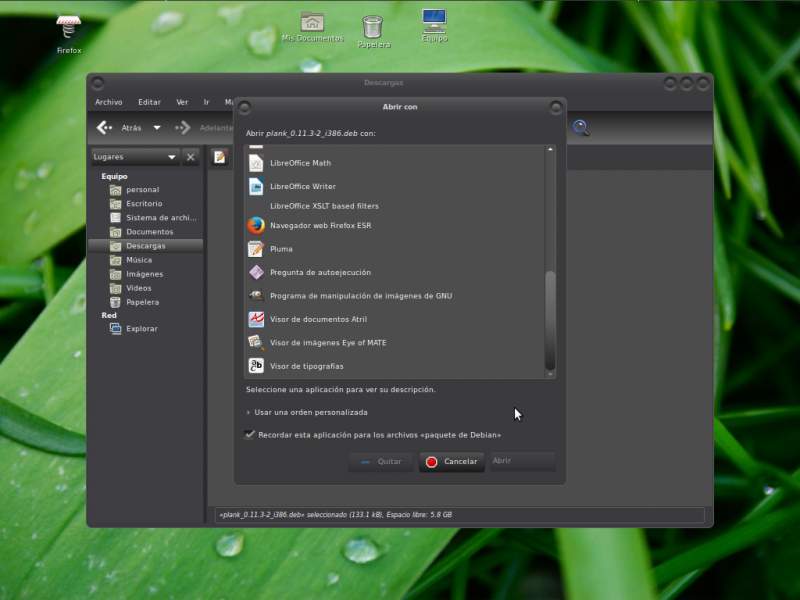Image resolution: width=800 pixels, height=600 pixels.
Task: Toggle Recordar esta aplicación checkbox
Action: click(249, 435)
